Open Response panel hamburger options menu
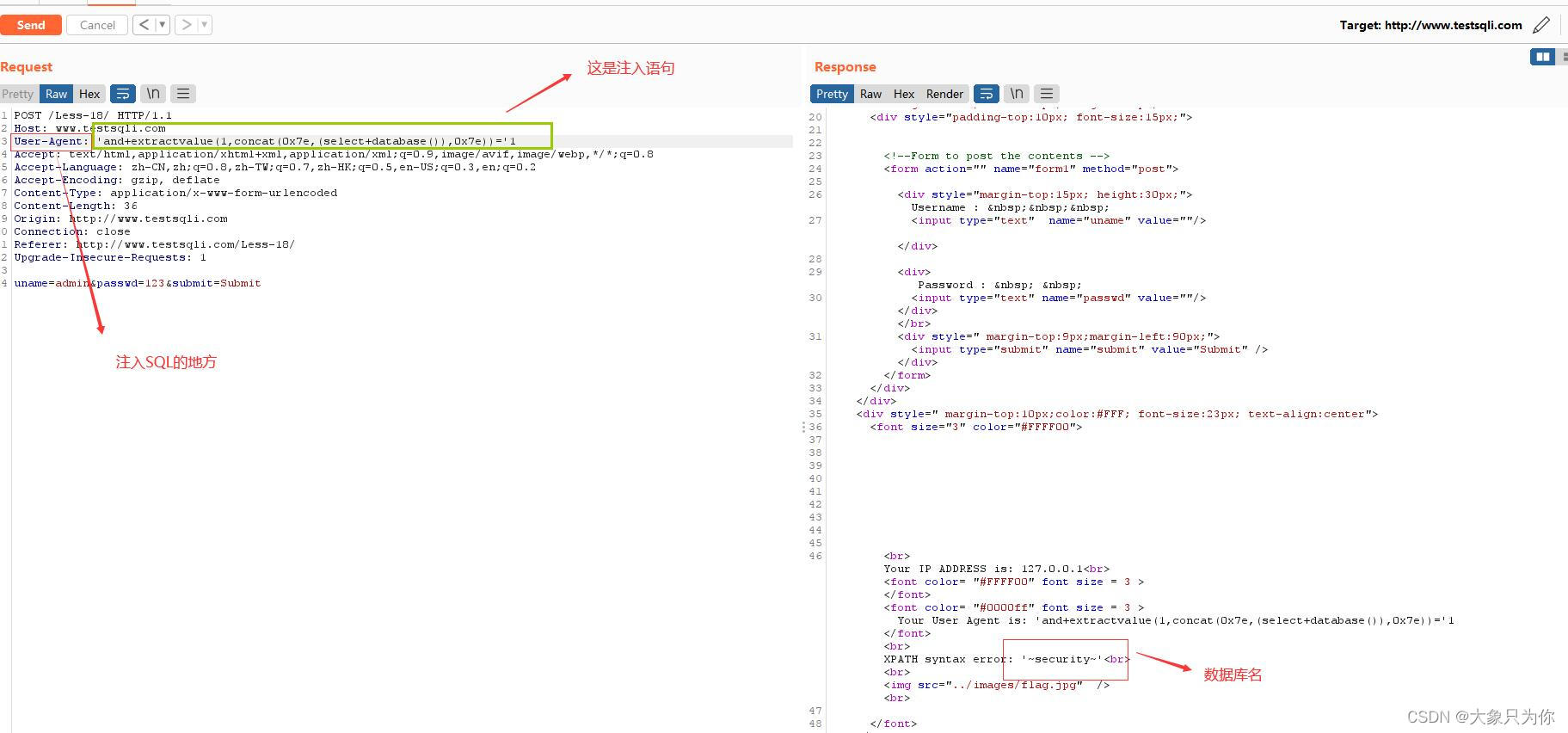The image size is (1568, 733). 1047,94
